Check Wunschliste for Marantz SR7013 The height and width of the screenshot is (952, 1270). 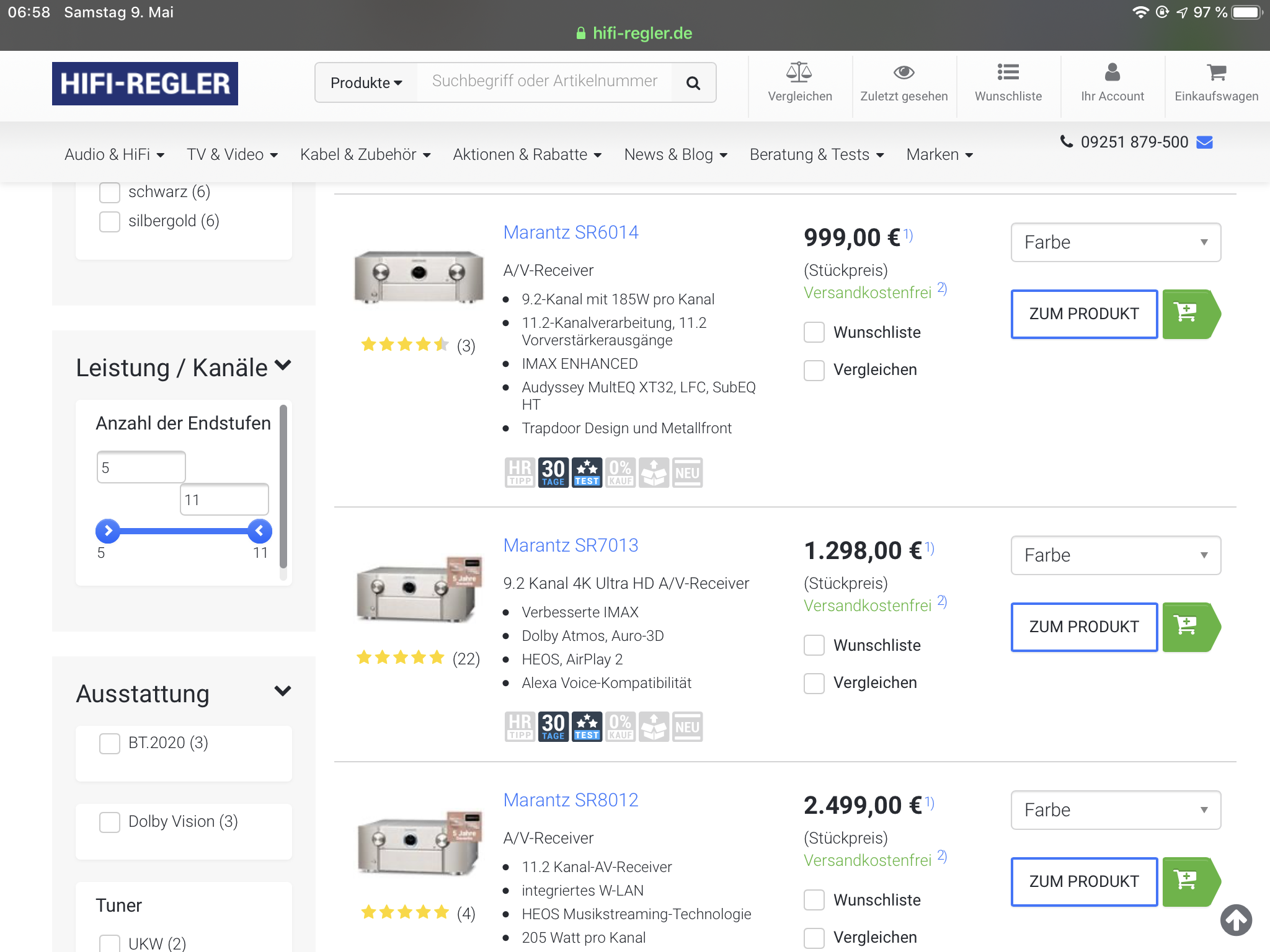(814, 645)
